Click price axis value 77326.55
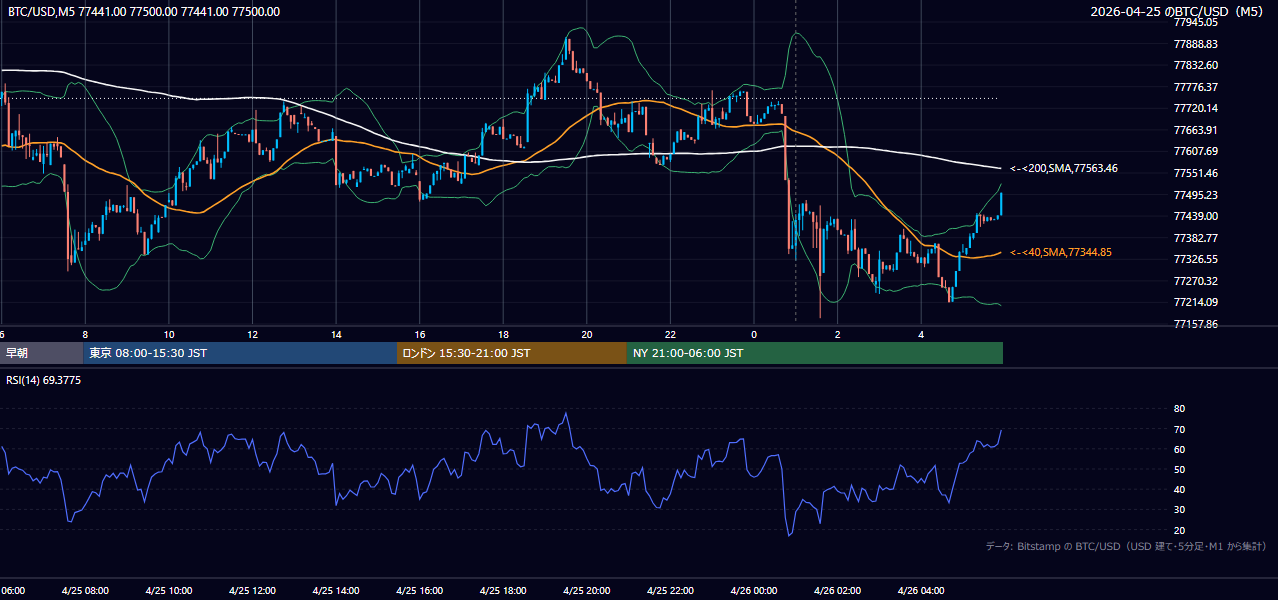Screen dimensions: 1278x600 (x=1195, y=259)
